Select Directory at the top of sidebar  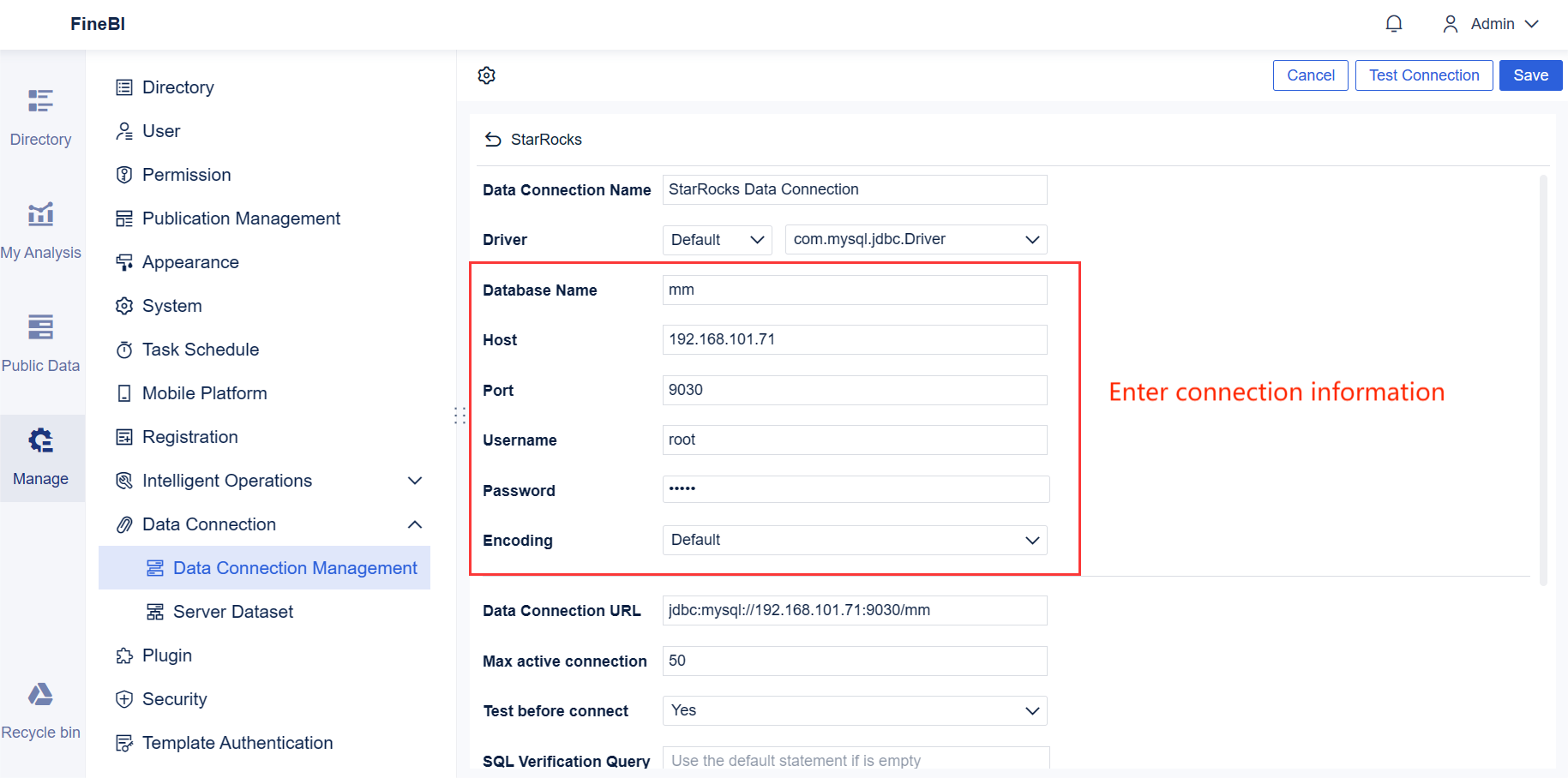[x=40, y=116]
